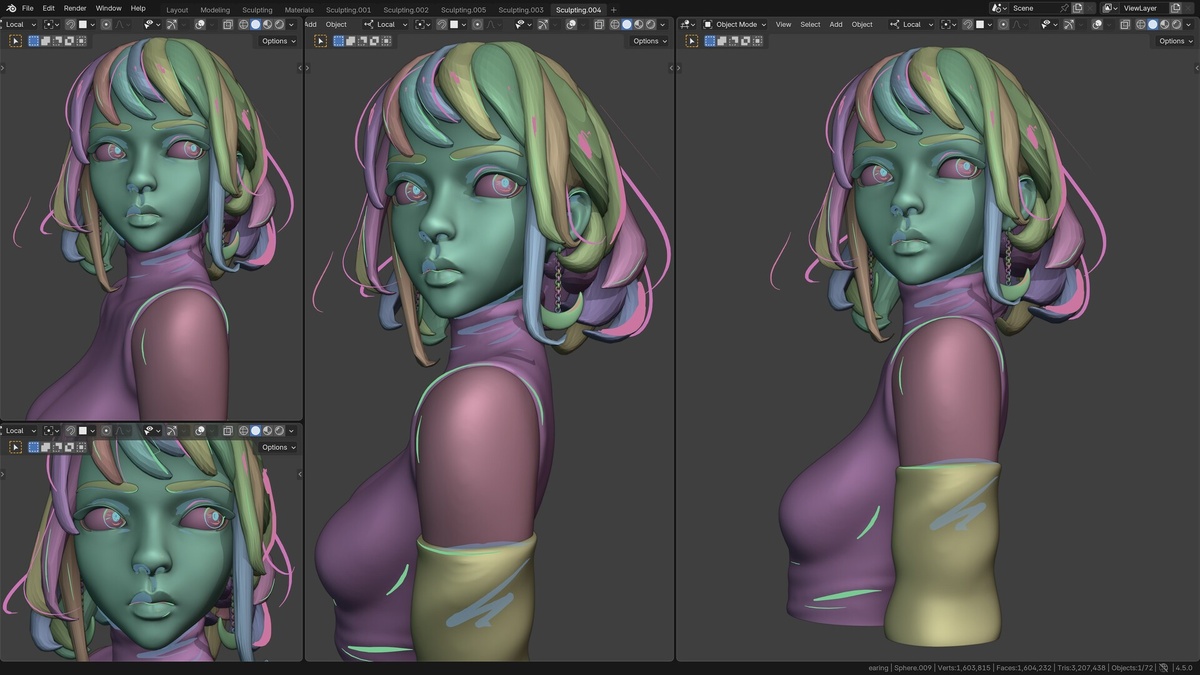Toggle proportional editing in right viewport header
The width and height of the screenshot is (1200, 675).
1003,24
